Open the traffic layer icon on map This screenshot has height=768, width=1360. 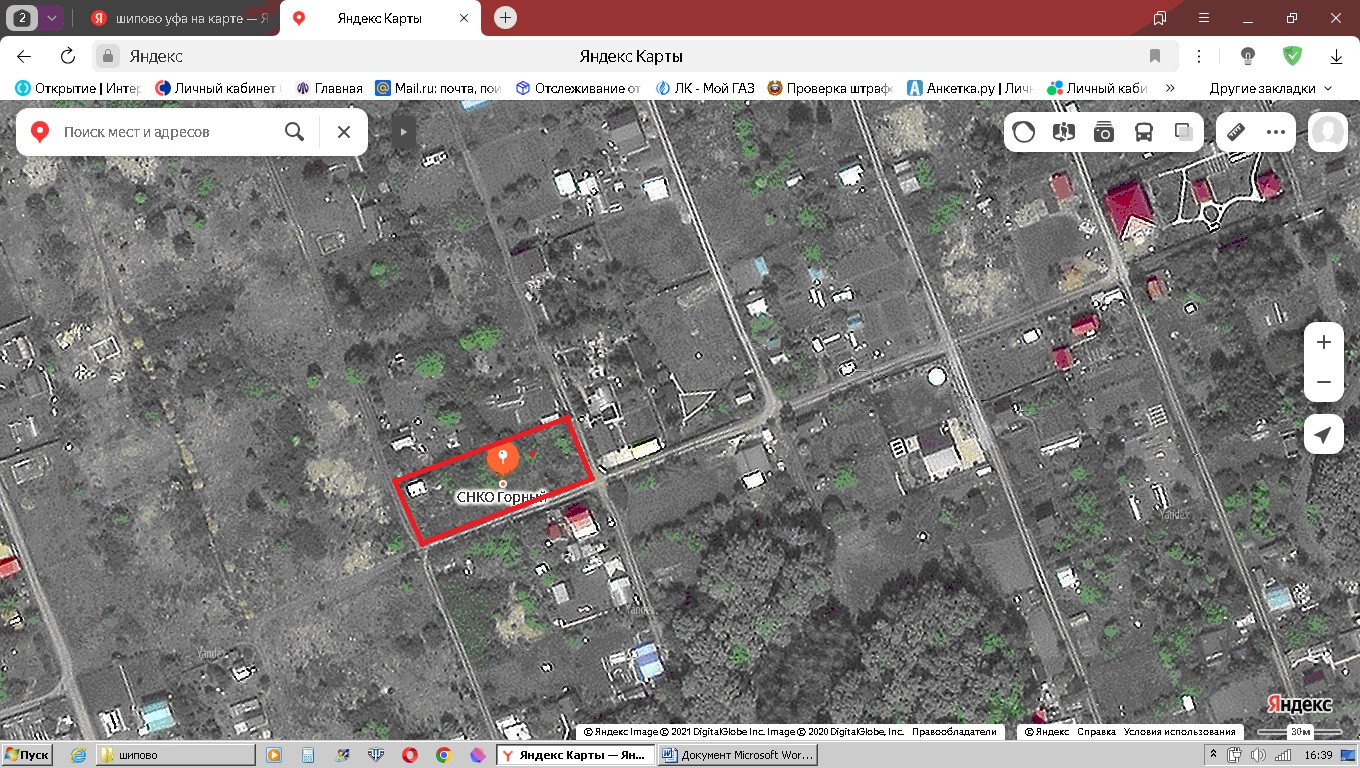[1024, 132]
